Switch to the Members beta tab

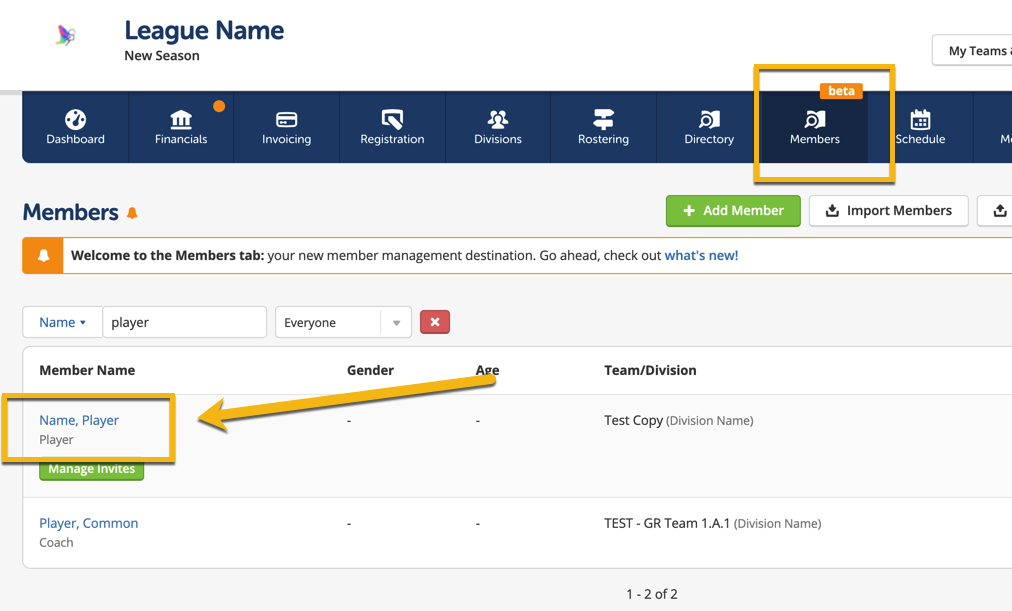click(814, 127)
